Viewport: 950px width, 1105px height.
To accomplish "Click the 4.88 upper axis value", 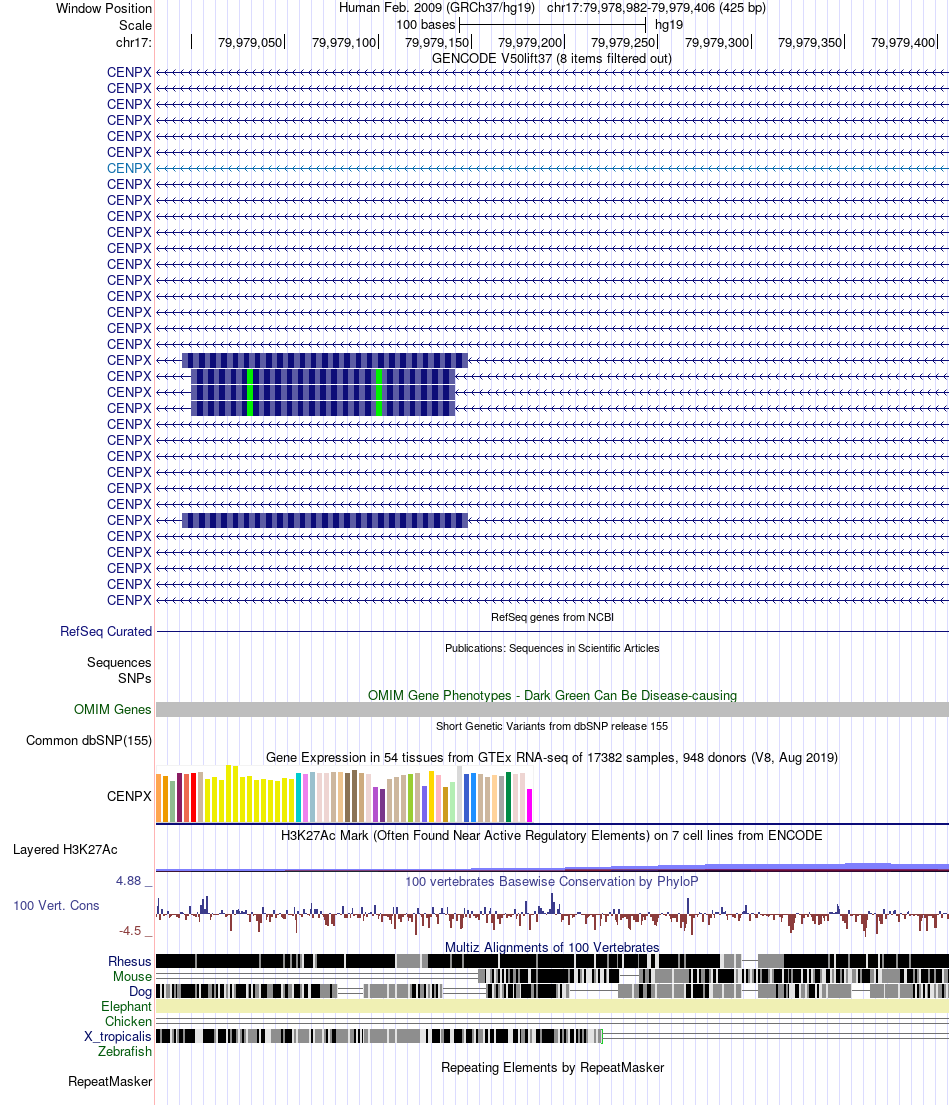I will (129, 881).
